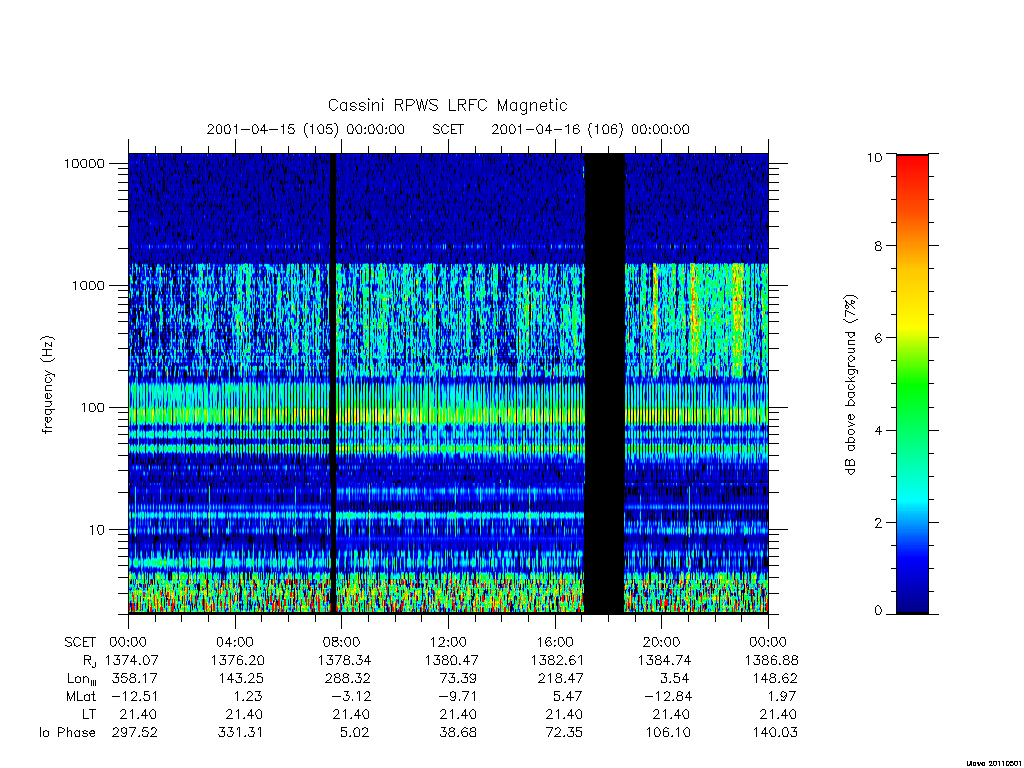
Task: Click the 20:00 SCET time label
Action: click(662, 643)
